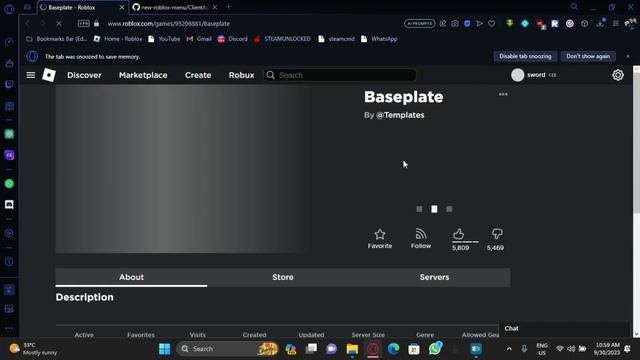Viewport: 640px width, 360px height.
Task: Open the sidebar more options dots
Action: pos(9,328)
